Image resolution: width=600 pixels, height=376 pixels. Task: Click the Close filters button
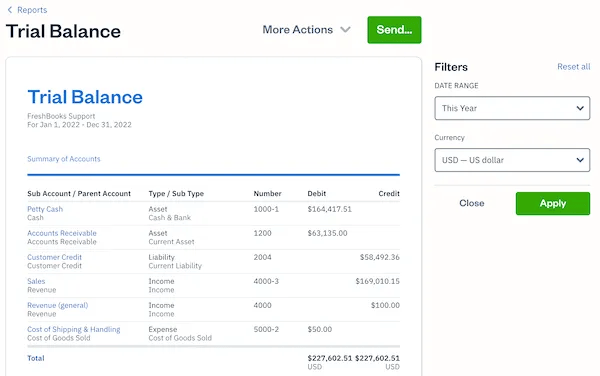point(471,203)
